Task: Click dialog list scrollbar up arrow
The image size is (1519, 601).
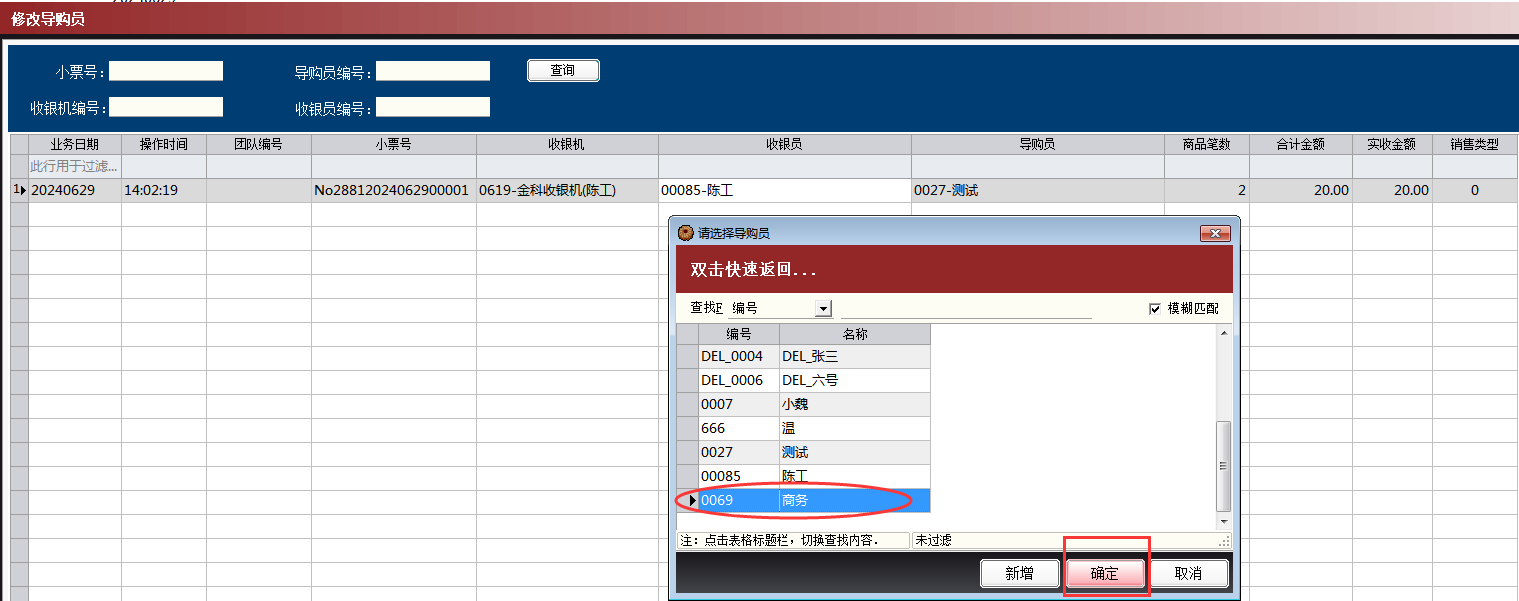Action: [x=1224, y=332]
